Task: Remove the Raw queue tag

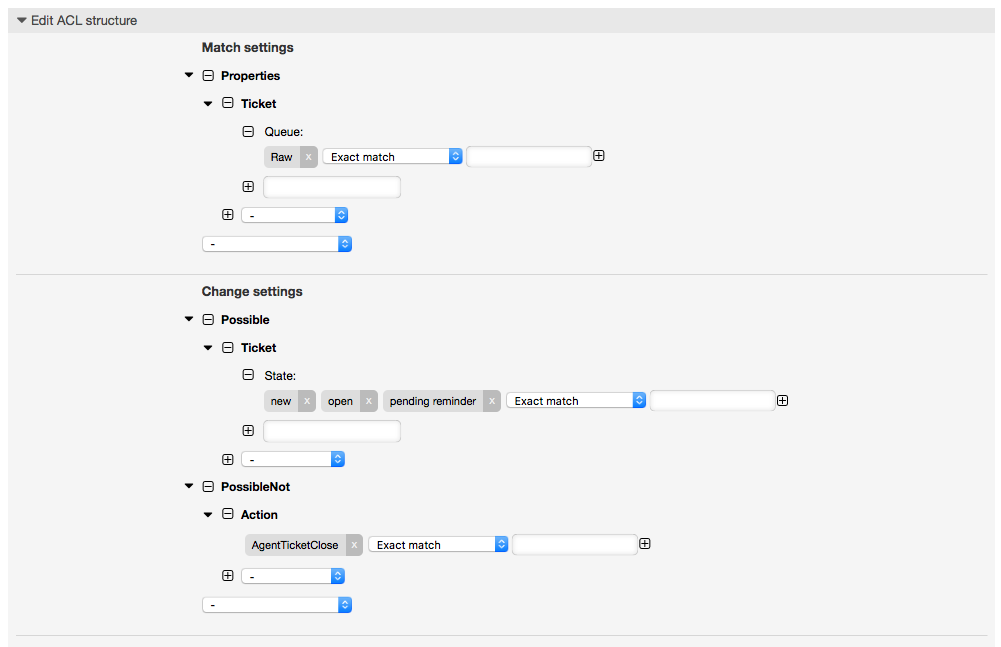Action: pos(308,157)
